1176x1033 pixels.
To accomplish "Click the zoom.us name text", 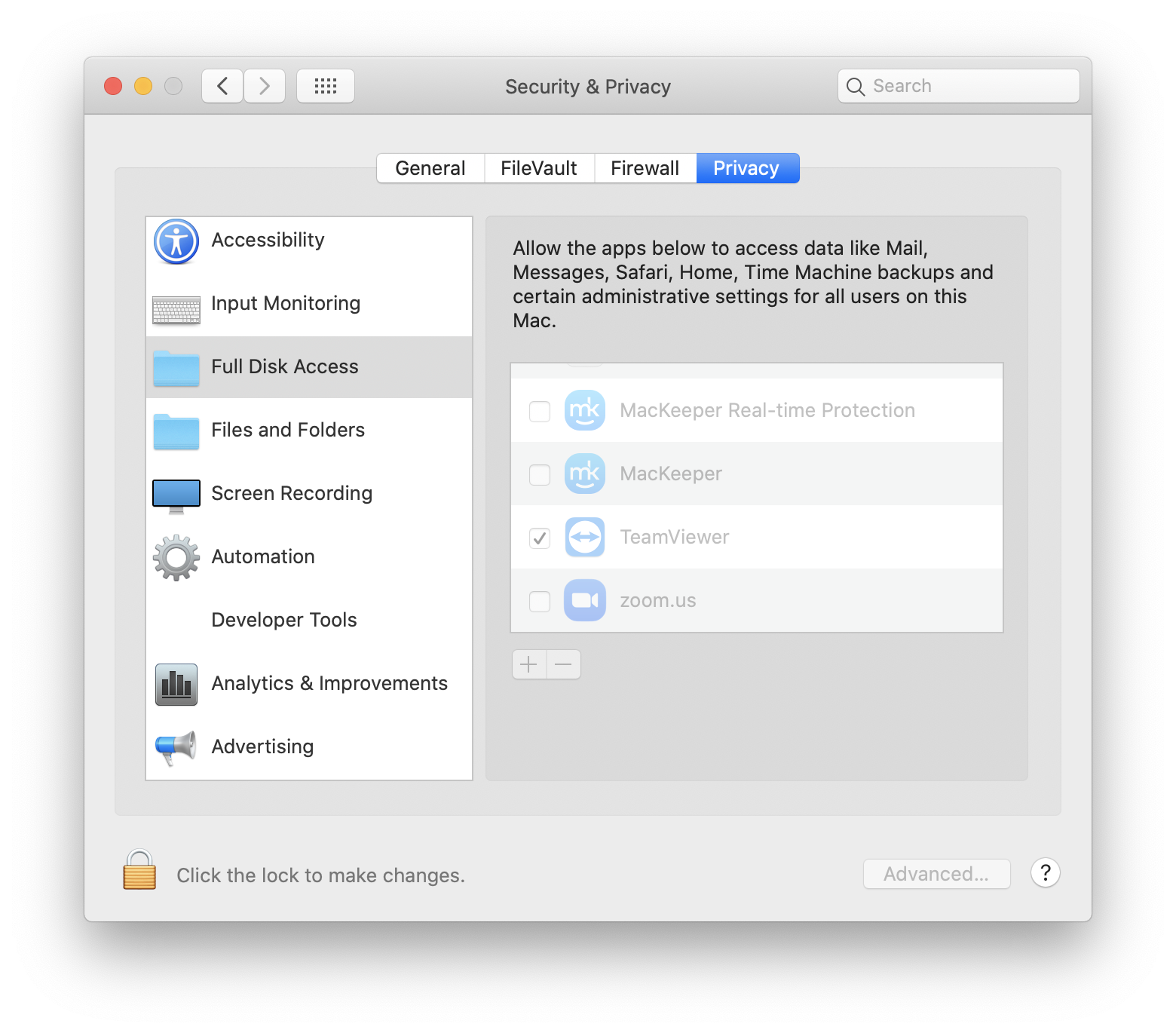I will [x=658, y=600].
